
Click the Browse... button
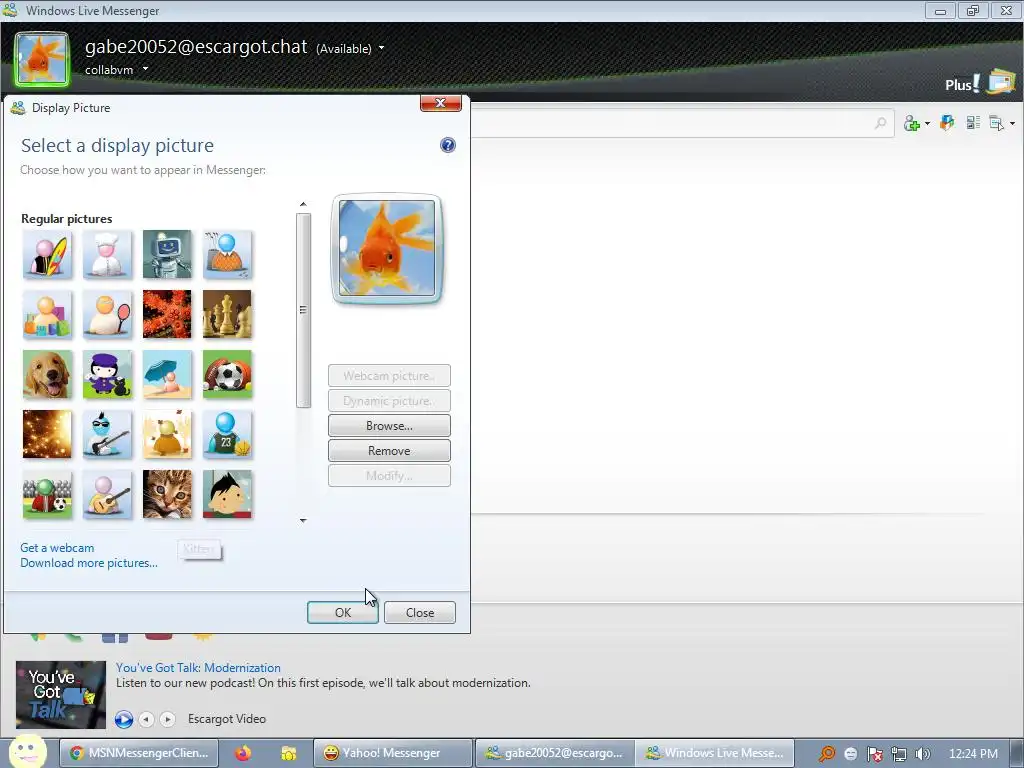389,426
